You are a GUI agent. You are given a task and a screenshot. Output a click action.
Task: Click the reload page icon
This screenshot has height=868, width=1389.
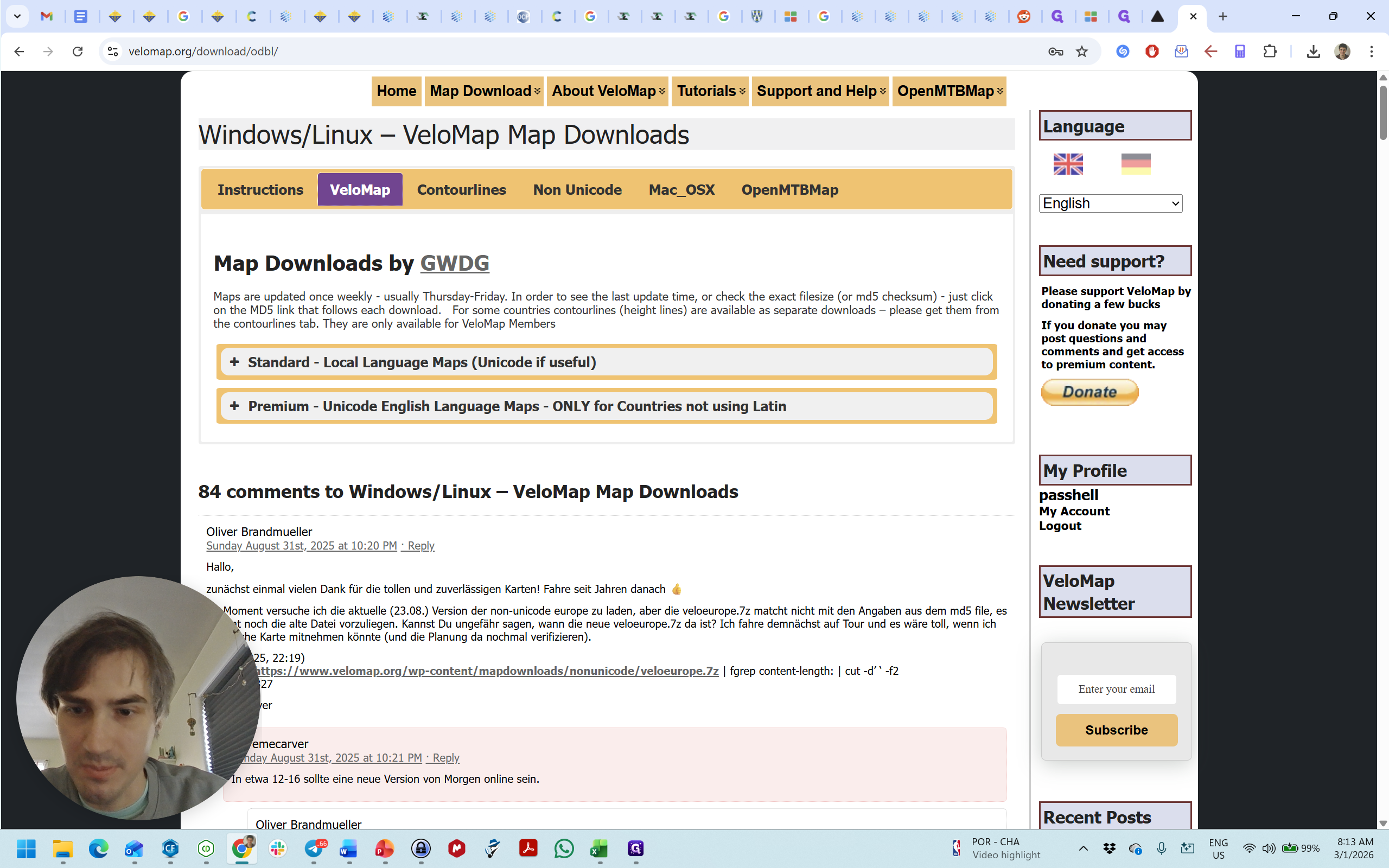point(78,52)
